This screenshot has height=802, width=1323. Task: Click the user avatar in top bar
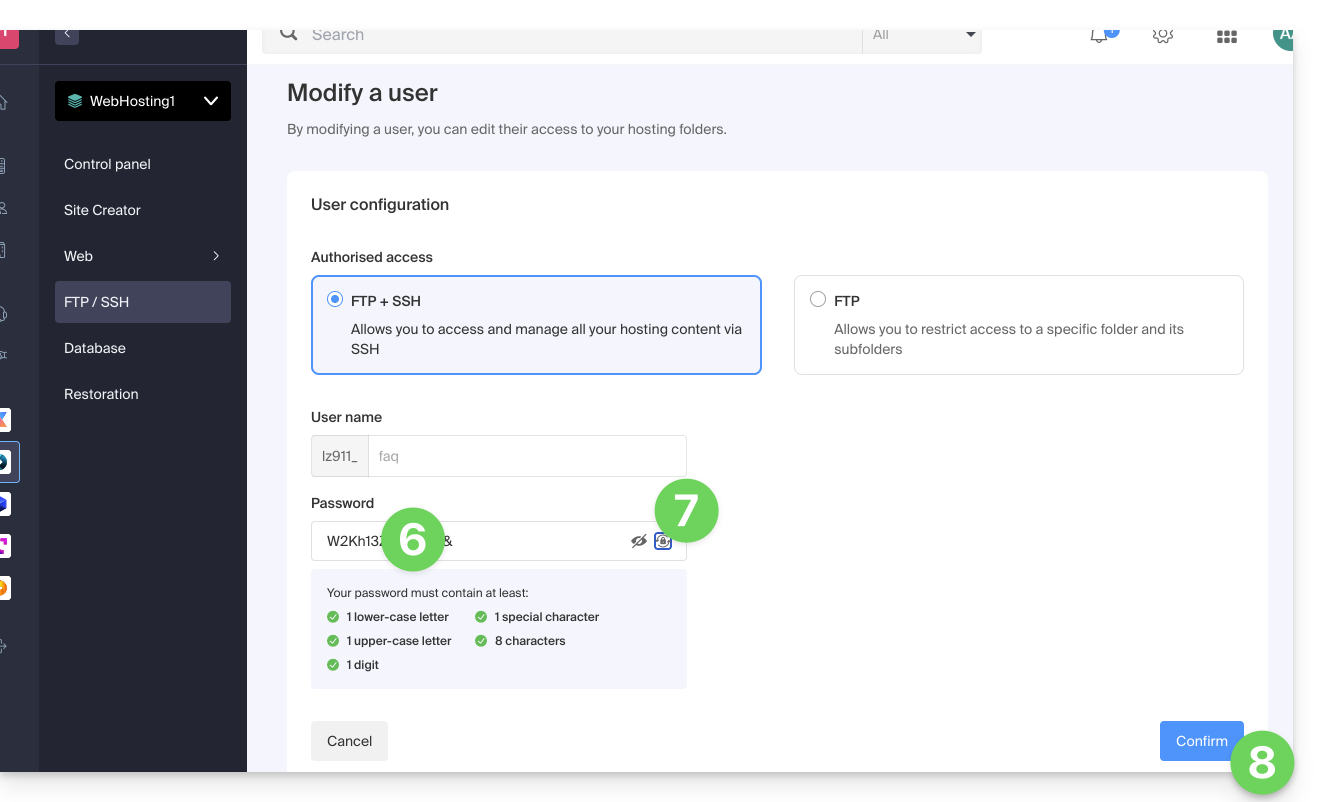1283,36
